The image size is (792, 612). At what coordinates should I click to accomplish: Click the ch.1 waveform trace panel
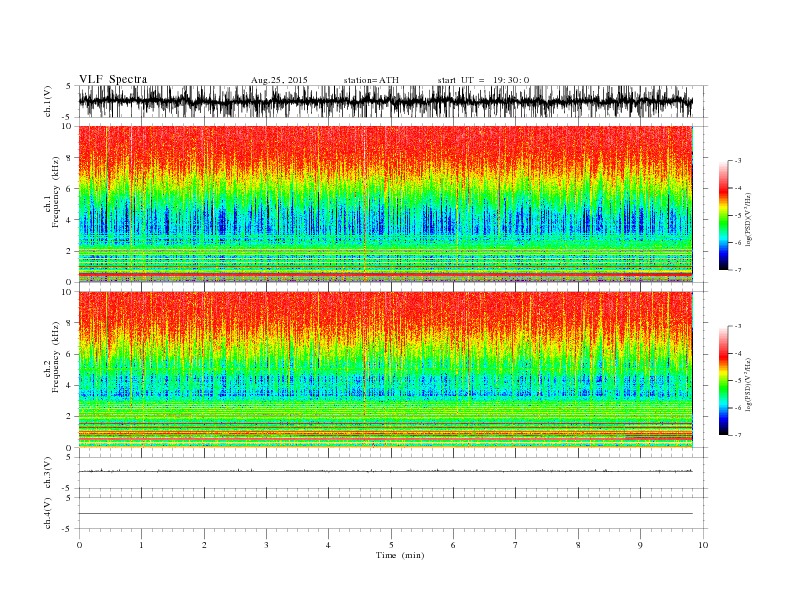393,101
